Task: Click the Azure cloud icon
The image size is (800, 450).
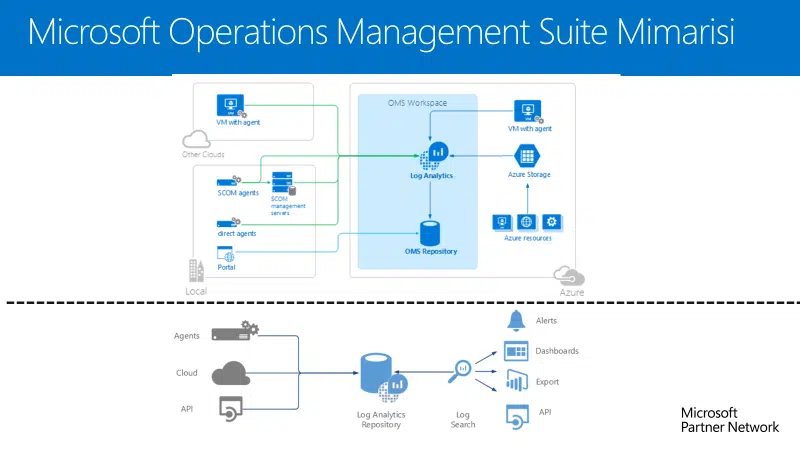Action: (569, 276)
